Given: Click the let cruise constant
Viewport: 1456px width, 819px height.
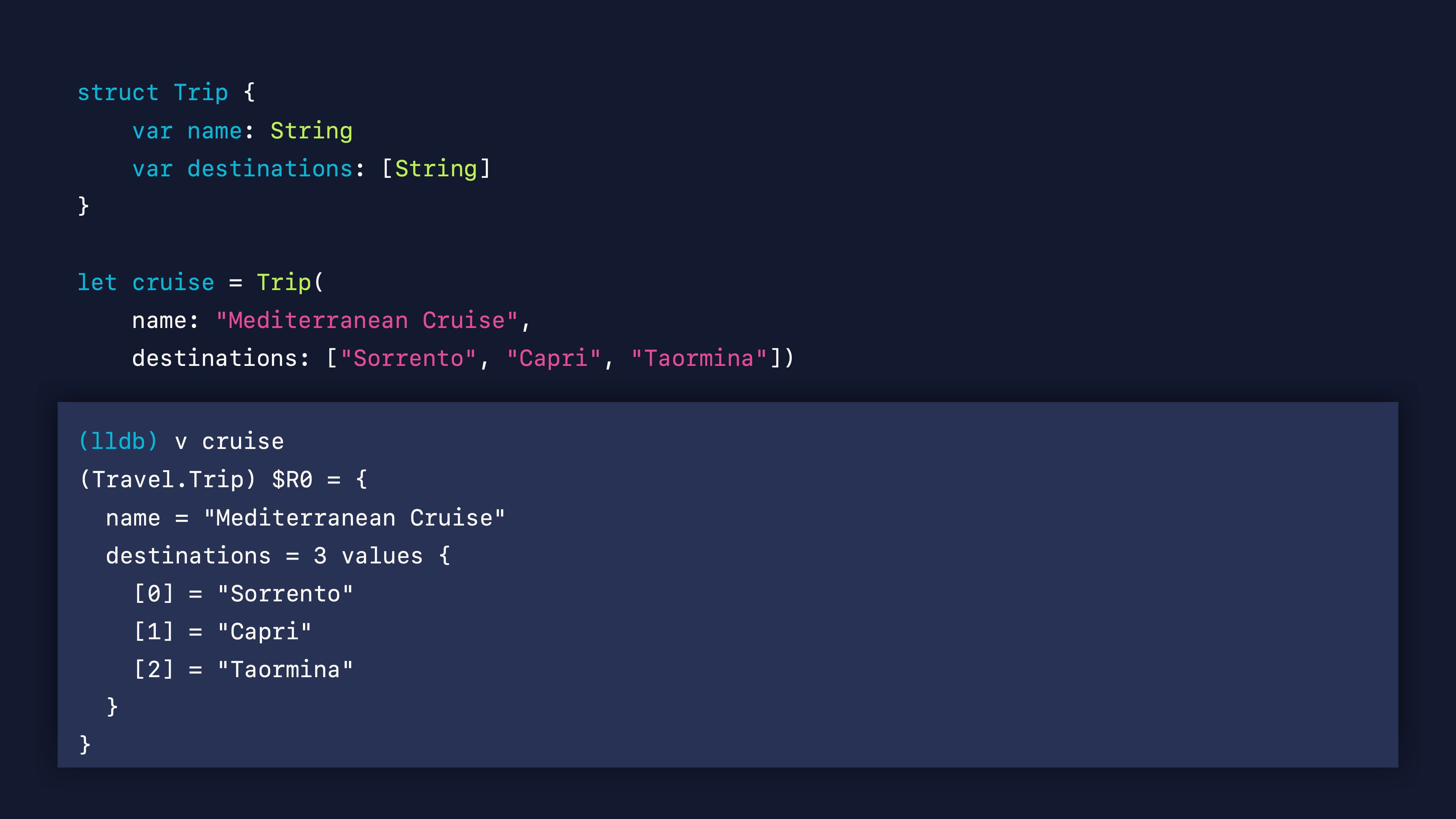Looking at the screenshot, I should [x=146, y=282].
